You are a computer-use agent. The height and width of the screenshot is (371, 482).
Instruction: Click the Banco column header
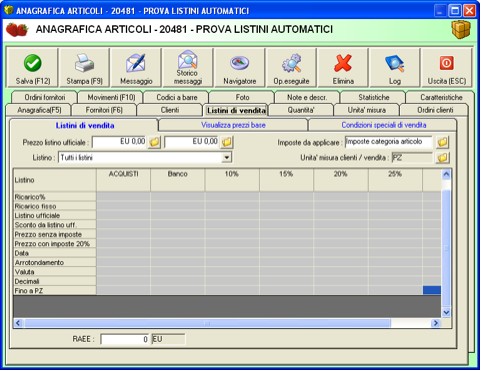(x=178, y=180)
